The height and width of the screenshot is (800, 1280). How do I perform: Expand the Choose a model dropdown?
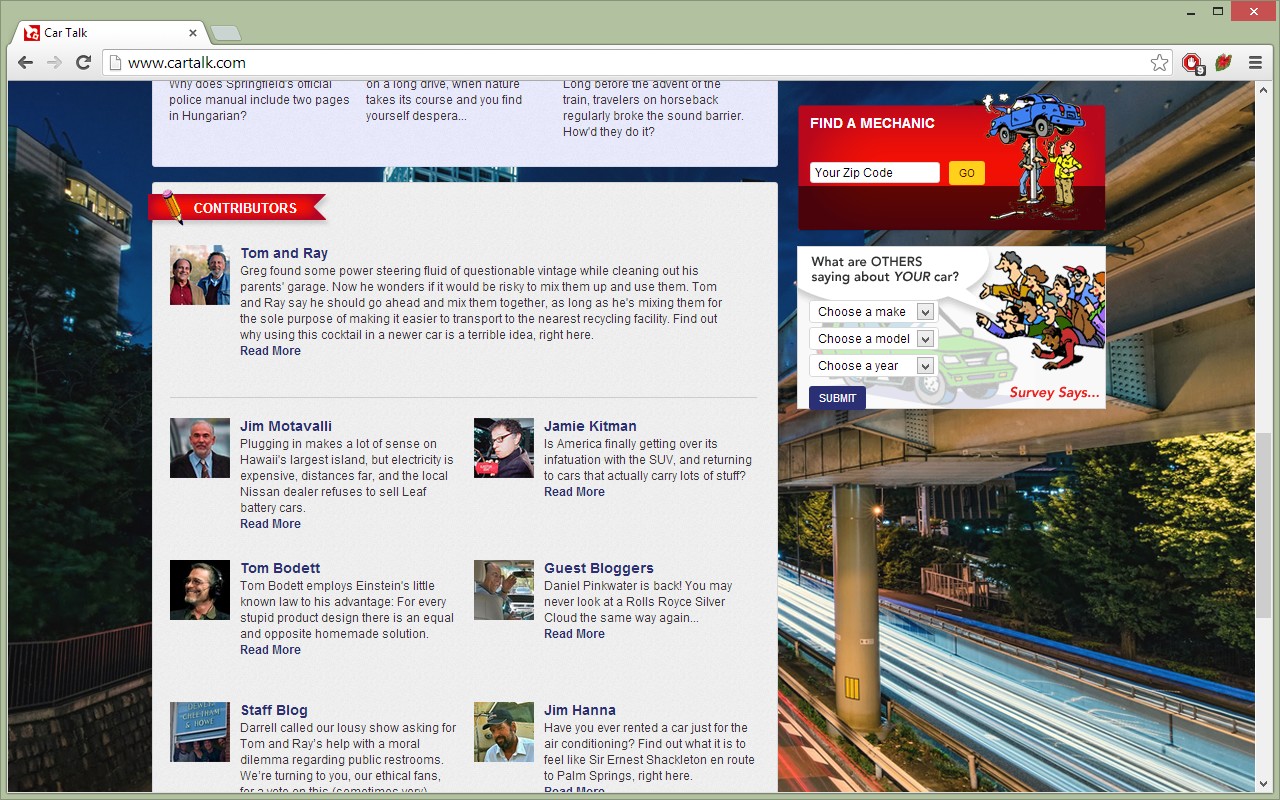[871, 339]
